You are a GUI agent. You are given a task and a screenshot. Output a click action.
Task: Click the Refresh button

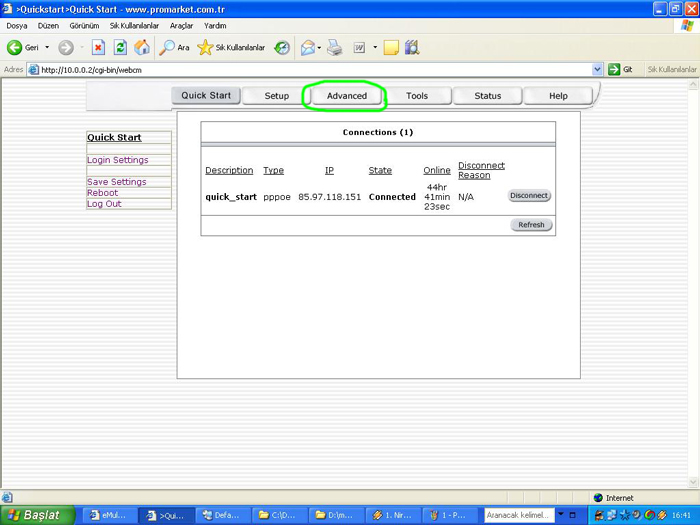[531, 225]
